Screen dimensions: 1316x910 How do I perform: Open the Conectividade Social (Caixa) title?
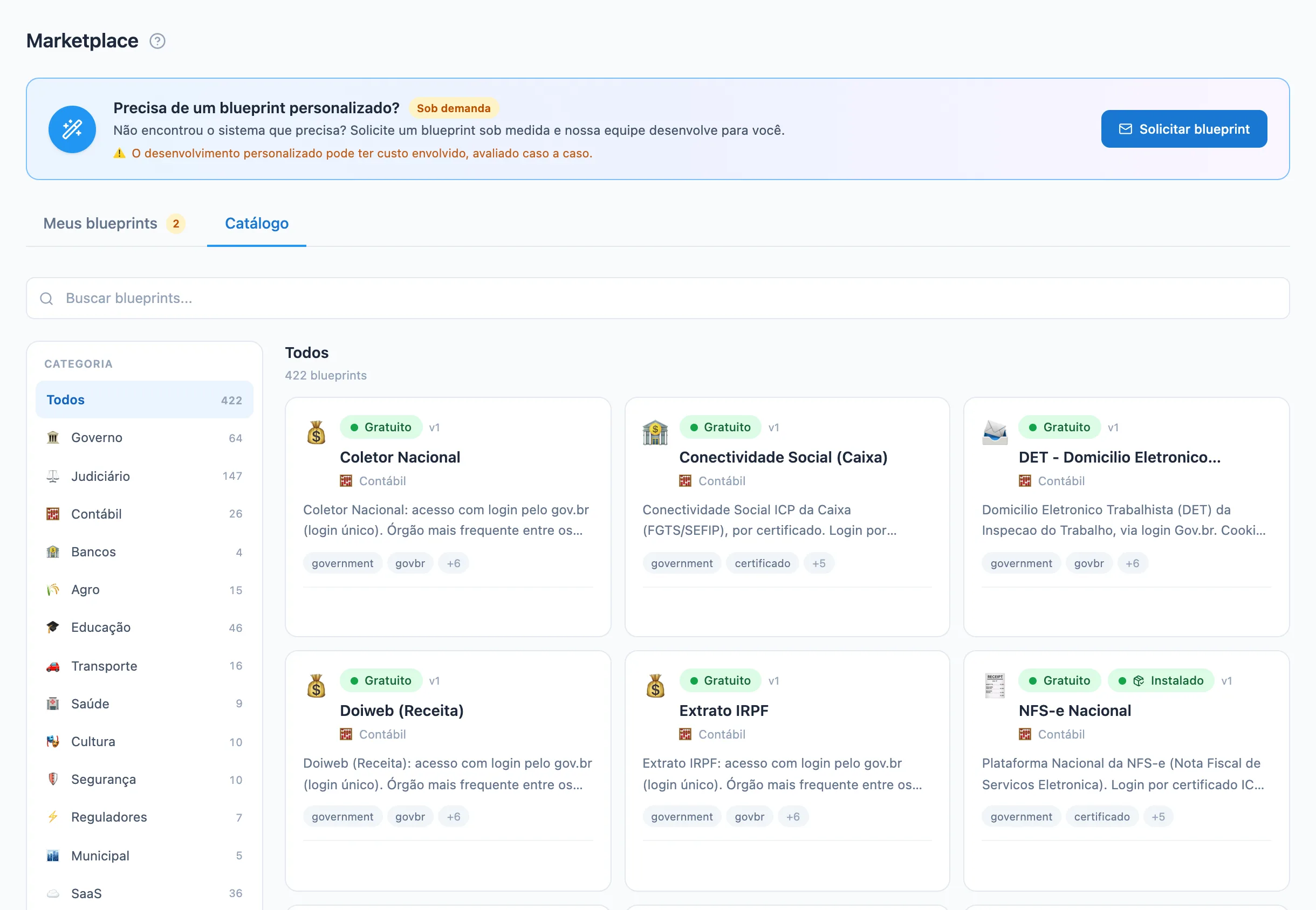(783, 457)
